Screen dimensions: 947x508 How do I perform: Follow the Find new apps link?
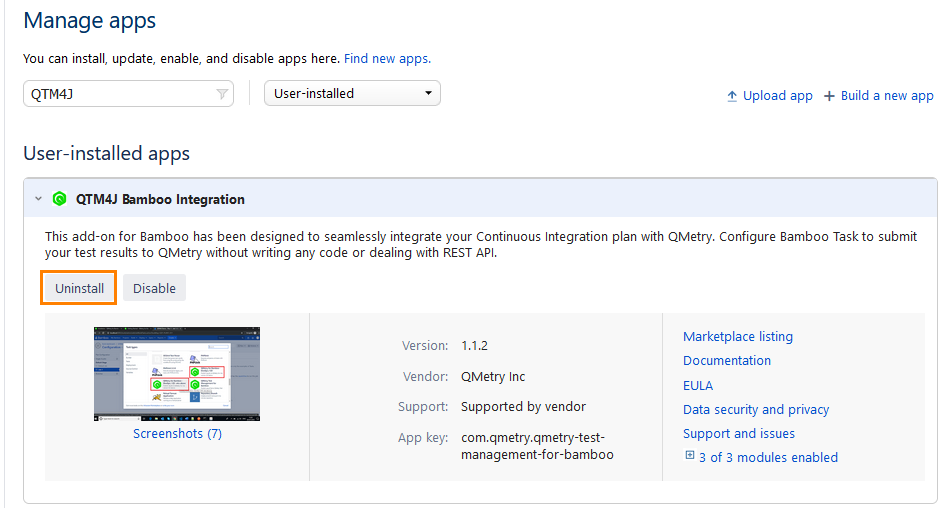(387, 59)
